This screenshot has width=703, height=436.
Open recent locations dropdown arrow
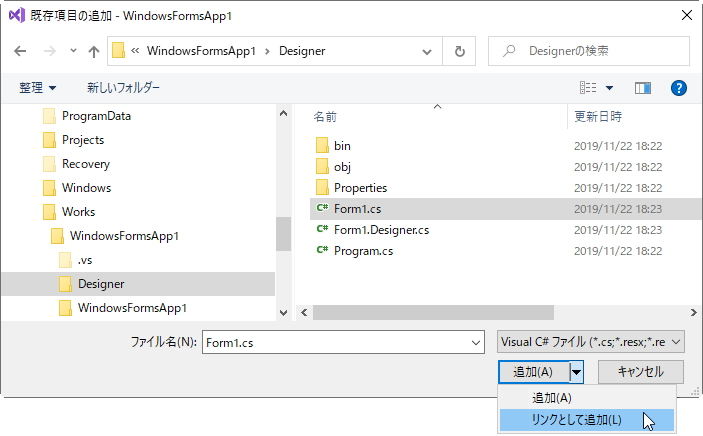(x=73, y=51)
